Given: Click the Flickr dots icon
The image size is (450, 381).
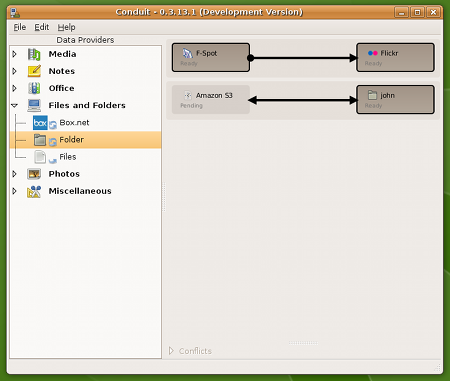Looking at the screenshot, I should pos(373,53).
